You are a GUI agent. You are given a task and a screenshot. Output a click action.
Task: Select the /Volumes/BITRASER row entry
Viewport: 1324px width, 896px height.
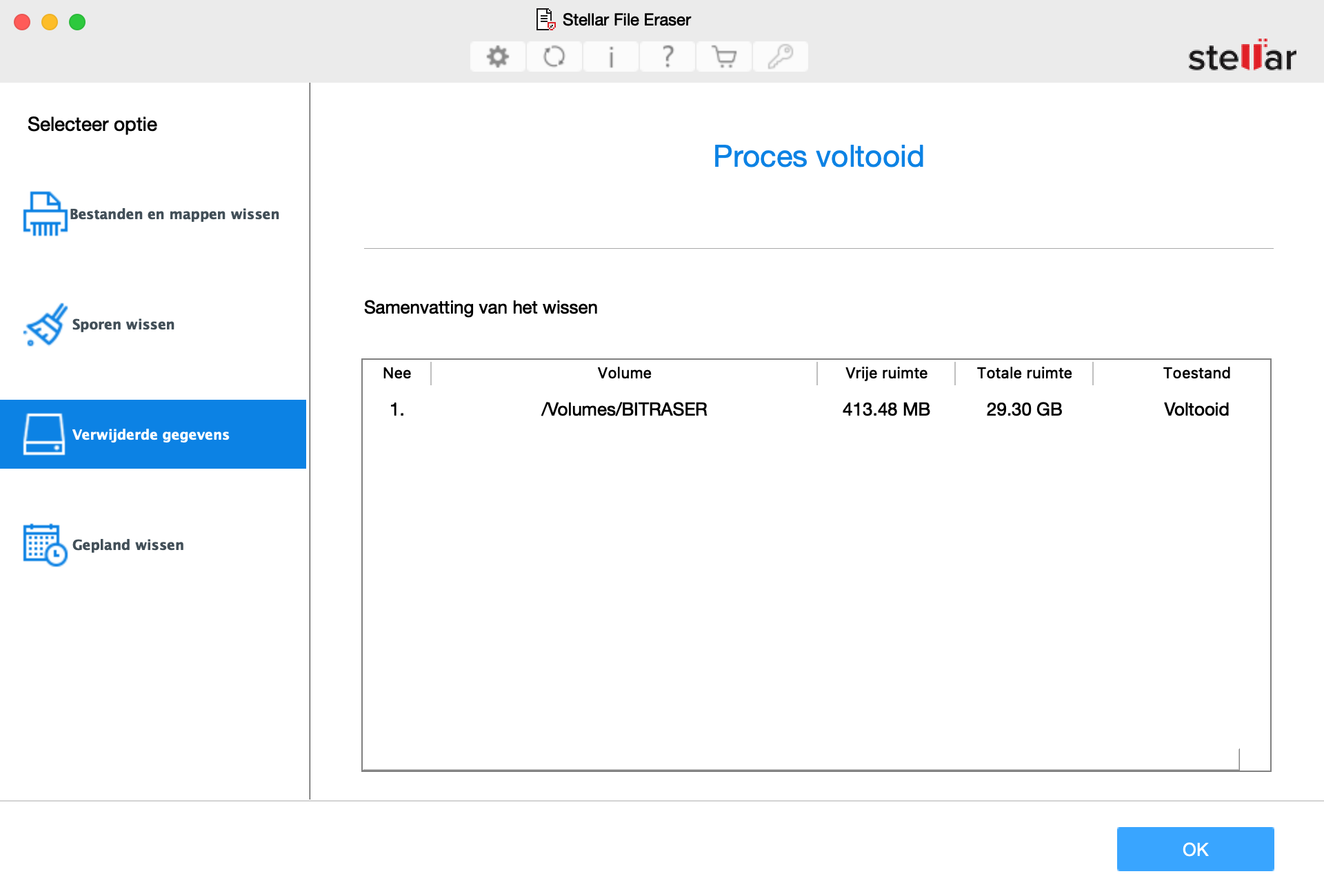tap(624, 409)
